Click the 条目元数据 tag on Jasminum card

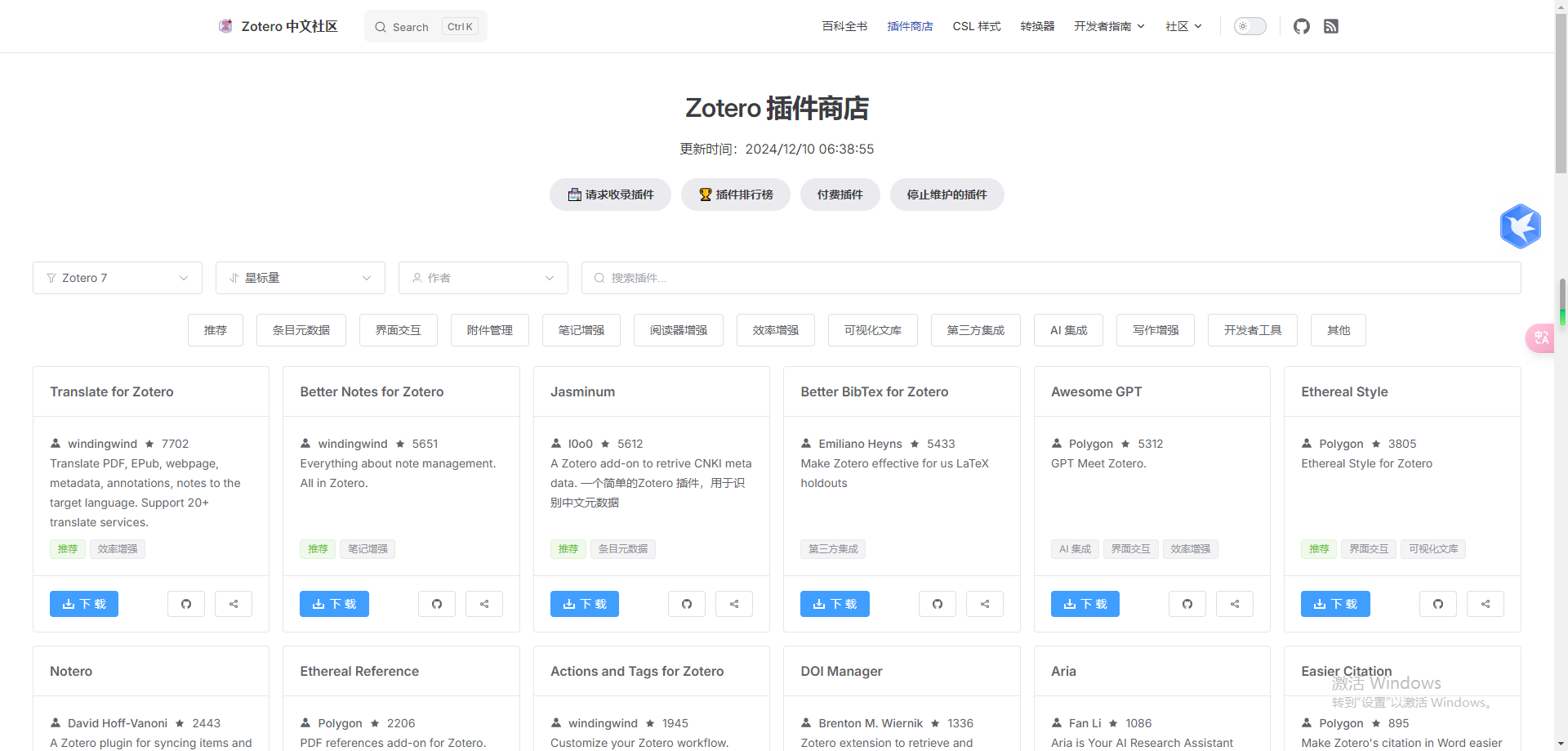coord(623,549)
